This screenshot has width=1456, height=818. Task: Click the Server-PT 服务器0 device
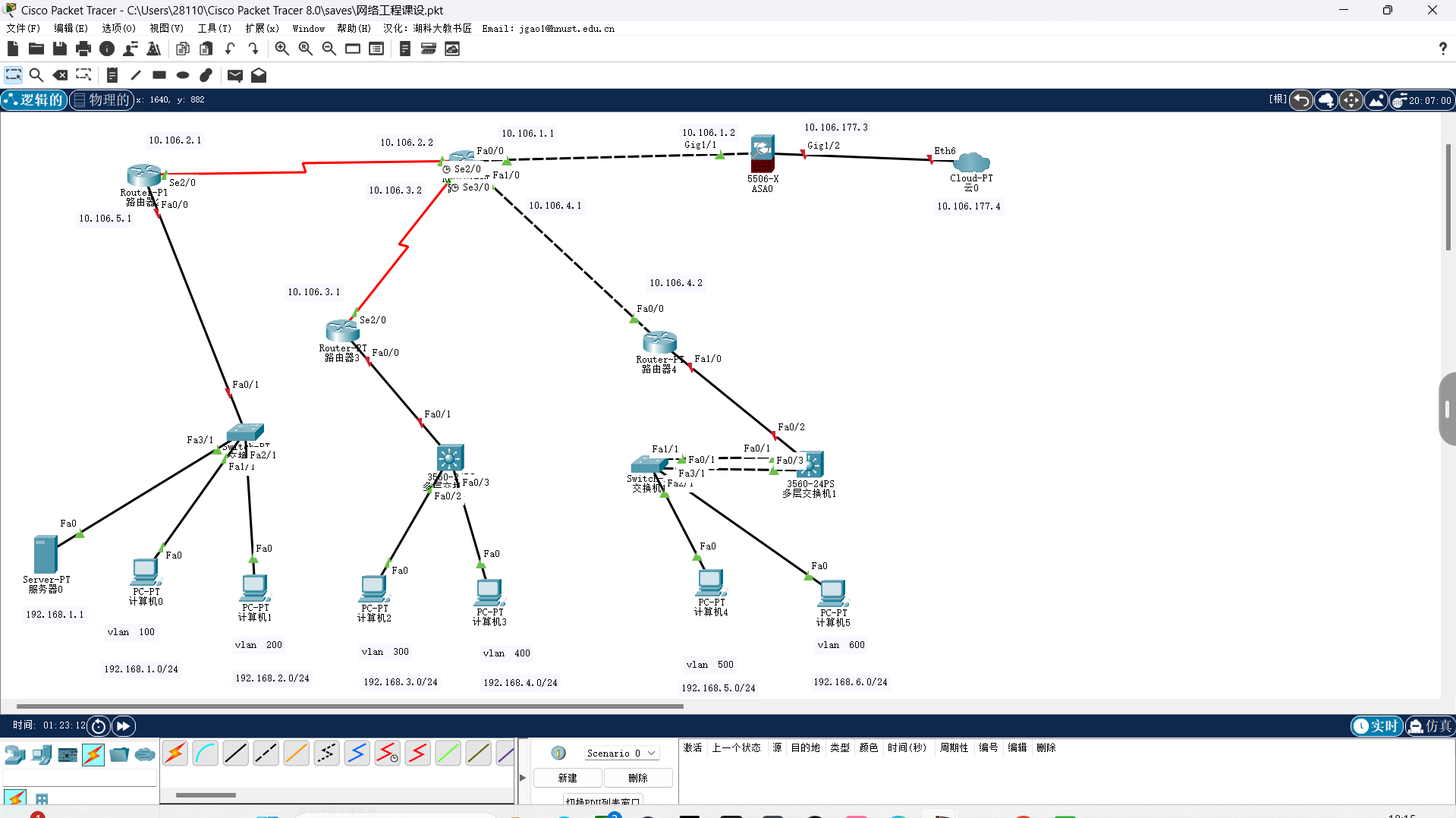46,554
